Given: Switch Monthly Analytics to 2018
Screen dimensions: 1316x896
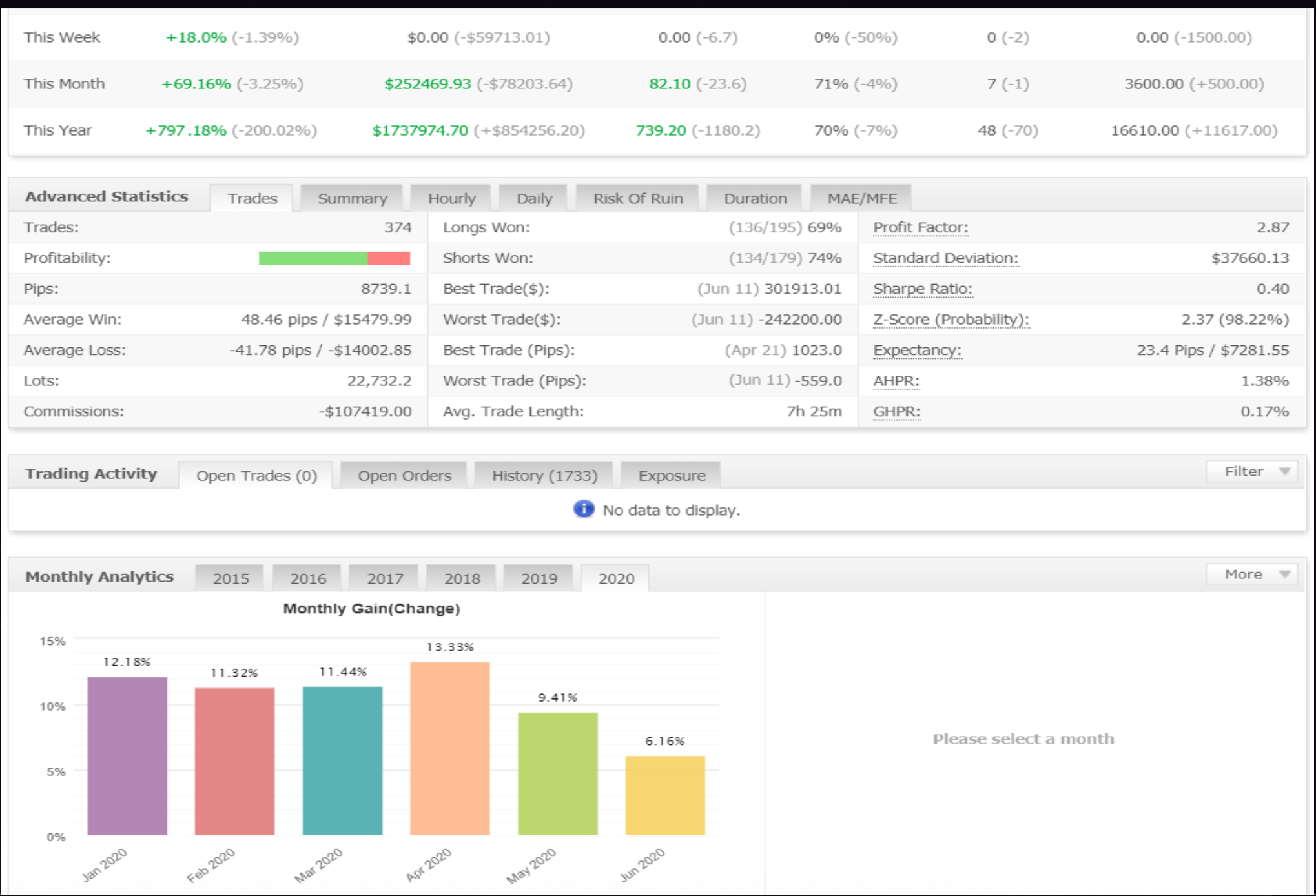Looking at the screenshot, I should coord(462,578).
